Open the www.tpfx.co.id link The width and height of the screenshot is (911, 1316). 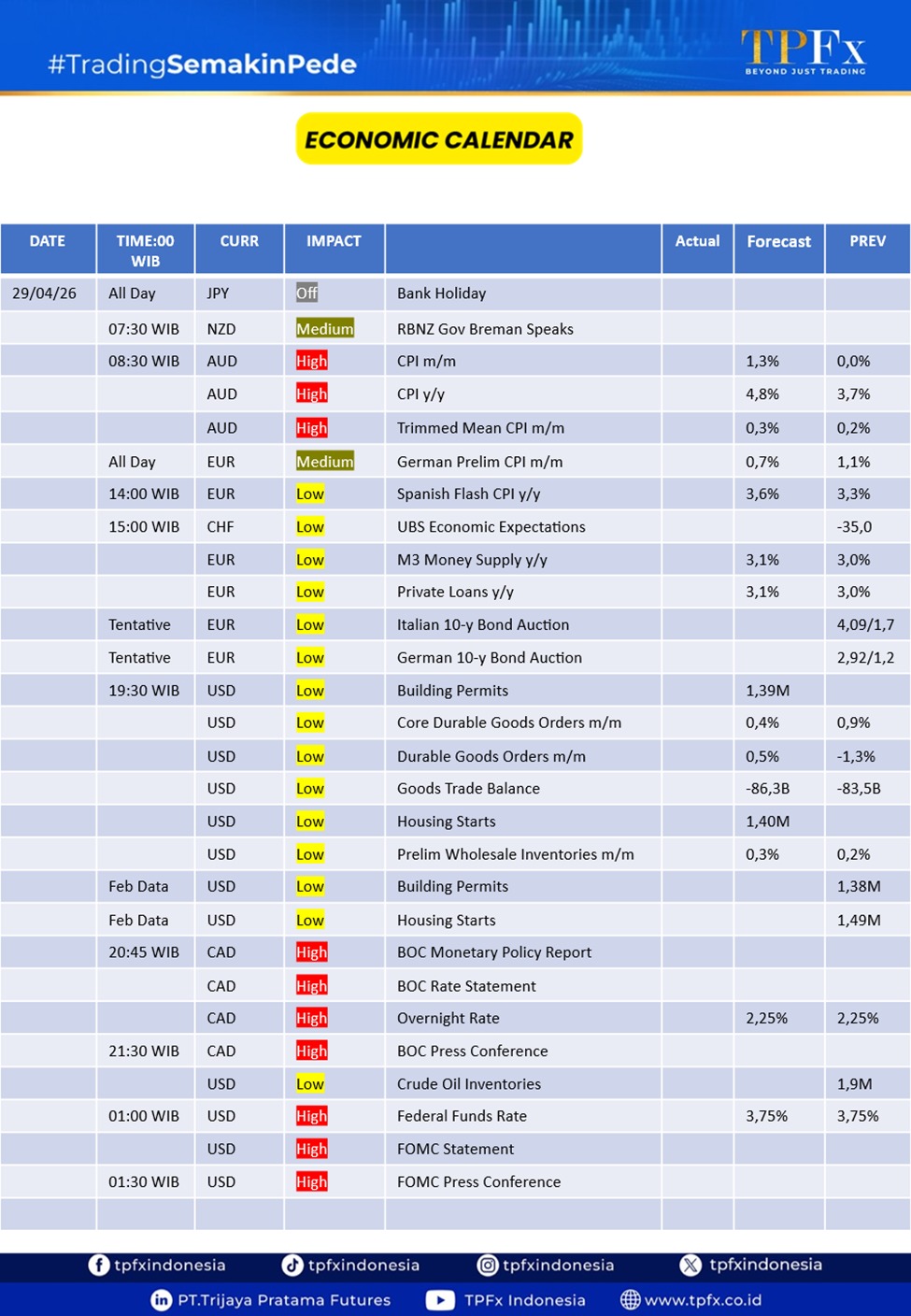[703, 1300]
